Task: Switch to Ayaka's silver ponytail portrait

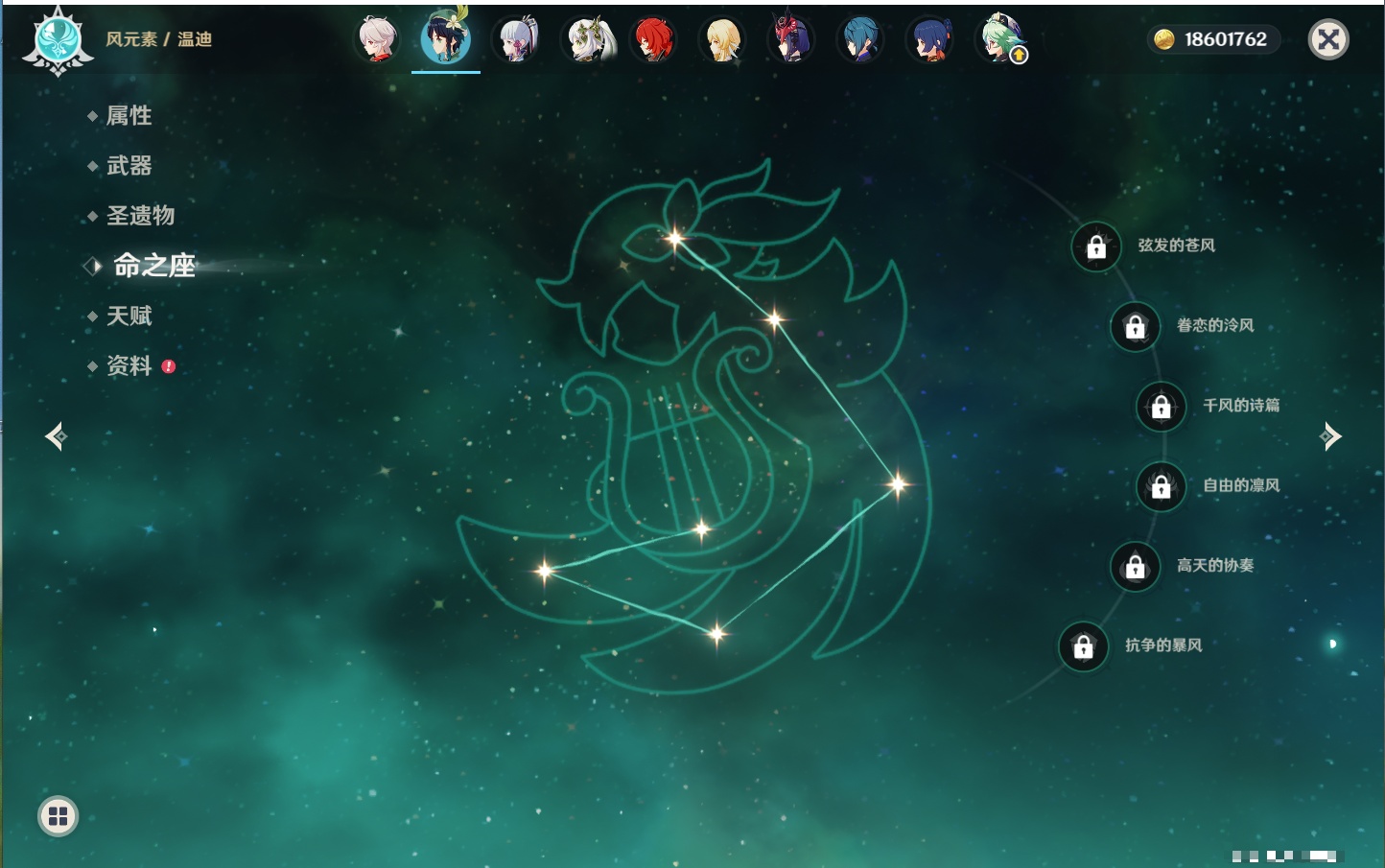Action: point(516,40)
